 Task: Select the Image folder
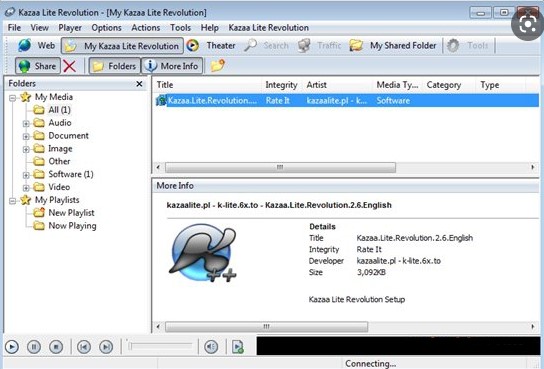[x=53, y=148]
